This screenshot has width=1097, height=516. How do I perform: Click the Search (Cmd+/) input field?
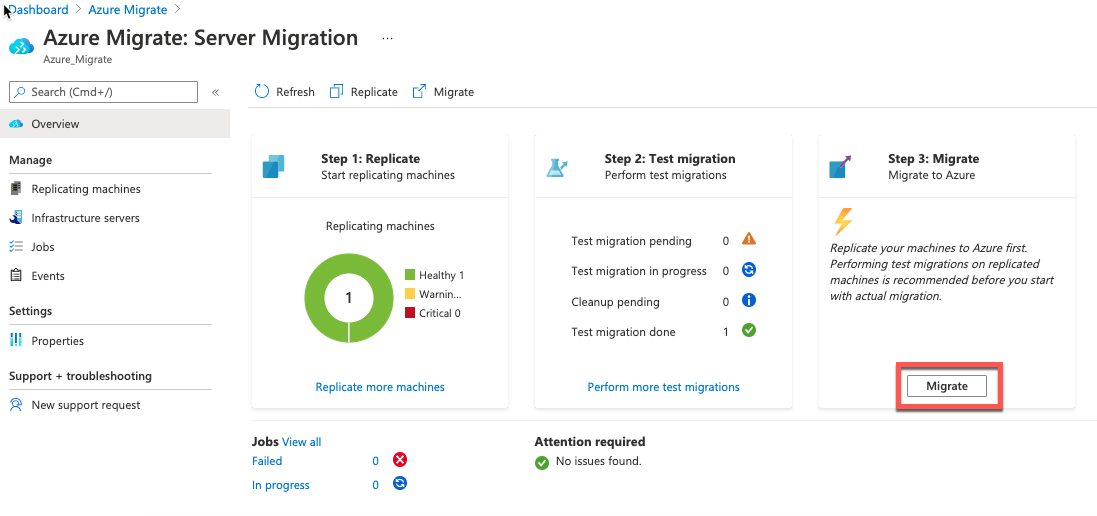[x=104, y=92]
